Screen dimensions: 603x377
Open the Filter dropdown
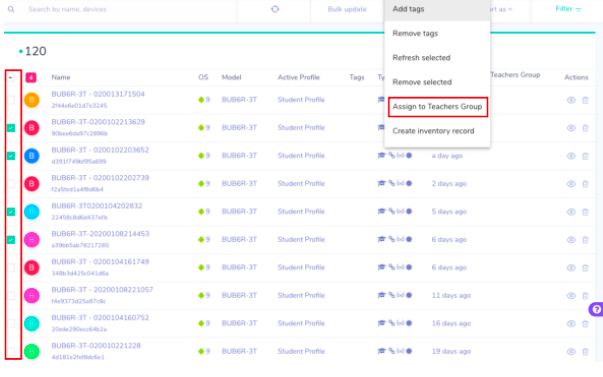point(568,9)
